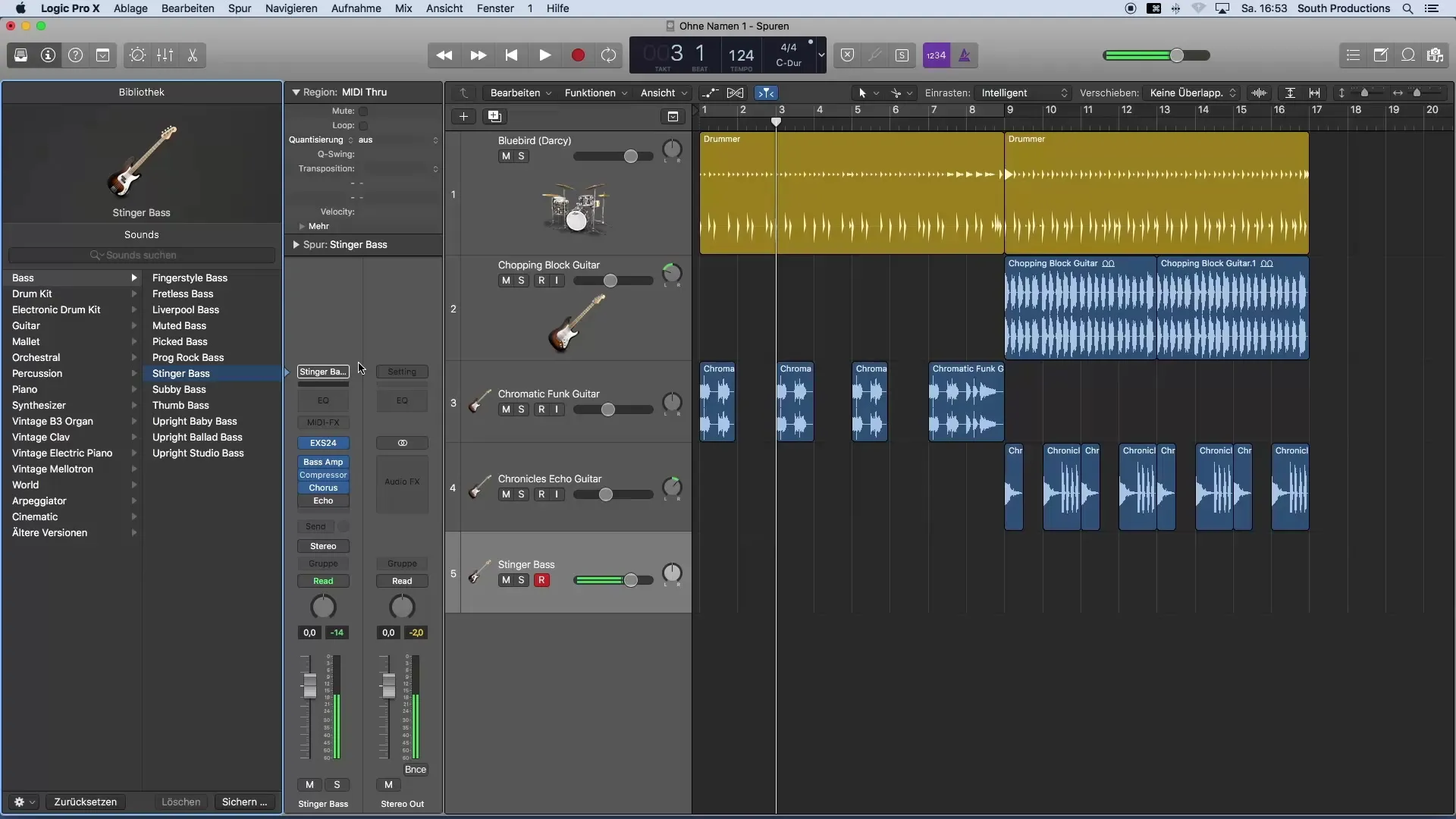Open the List Editors icon
This screenshot has width=1456, height=819.
tap(1353, 55)
